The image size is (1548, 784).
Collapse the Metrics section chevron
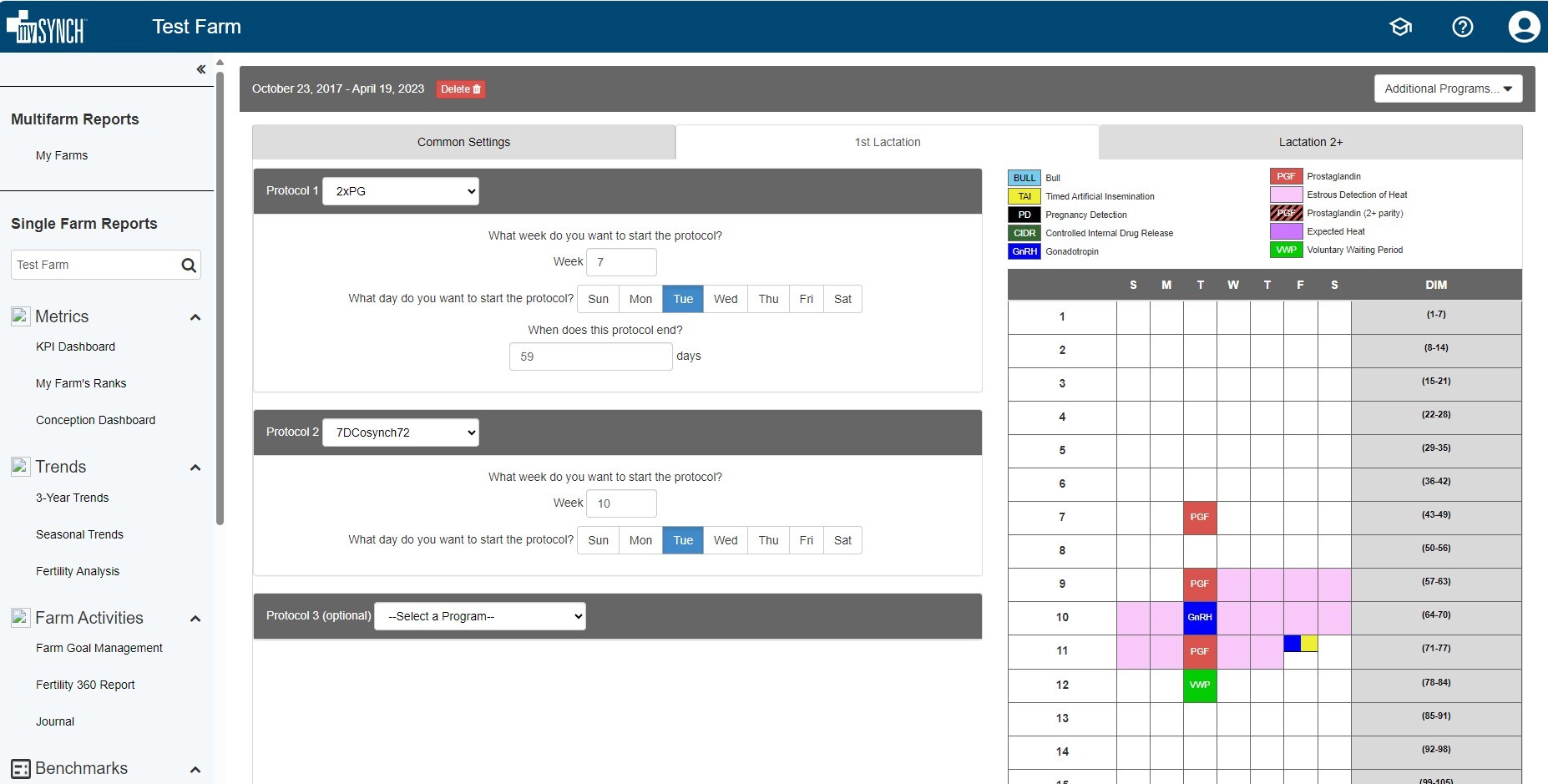coord(195,317)
